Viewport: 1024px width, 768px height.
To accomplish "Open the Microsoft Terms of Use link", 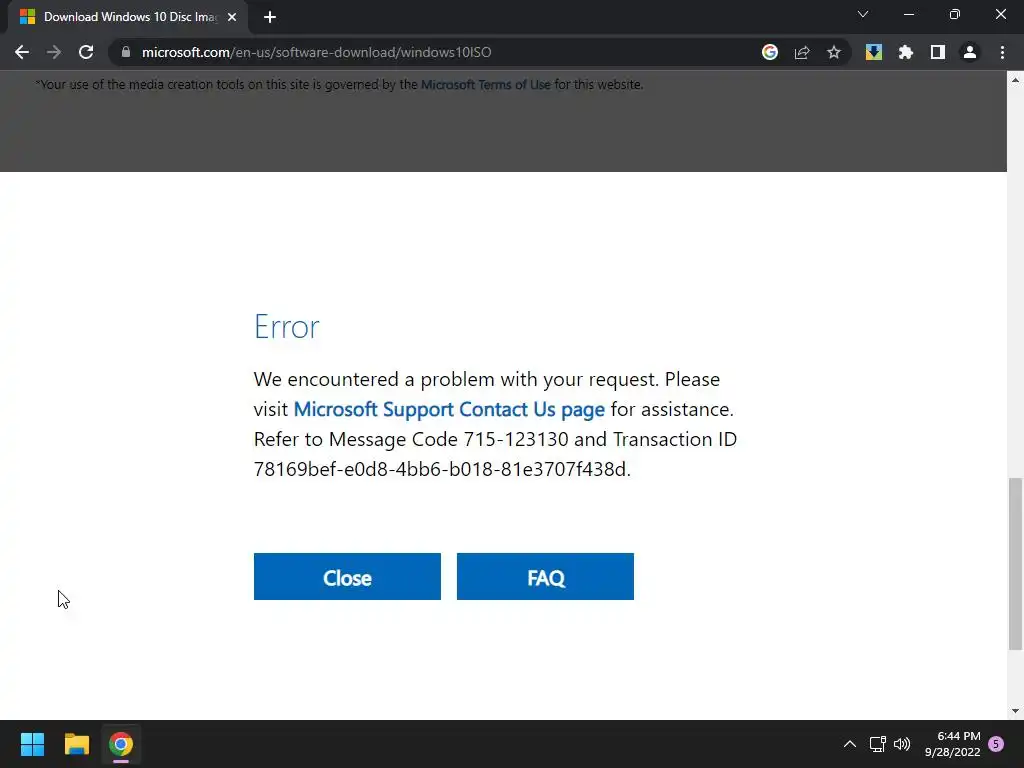I will [x=486, y=84].
